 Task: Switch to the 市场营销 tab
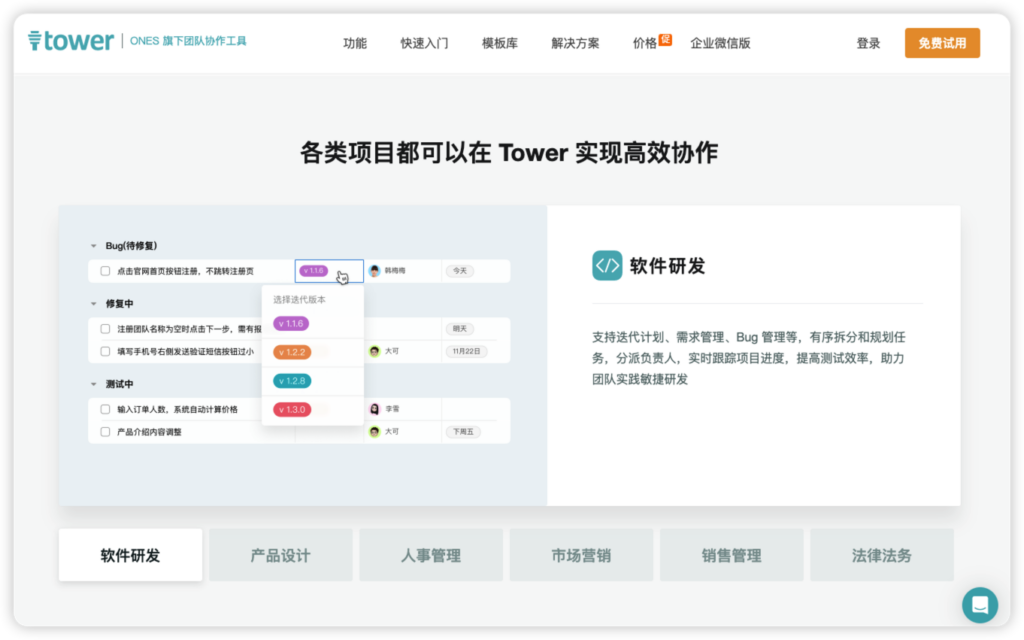(x=581, y=555)
